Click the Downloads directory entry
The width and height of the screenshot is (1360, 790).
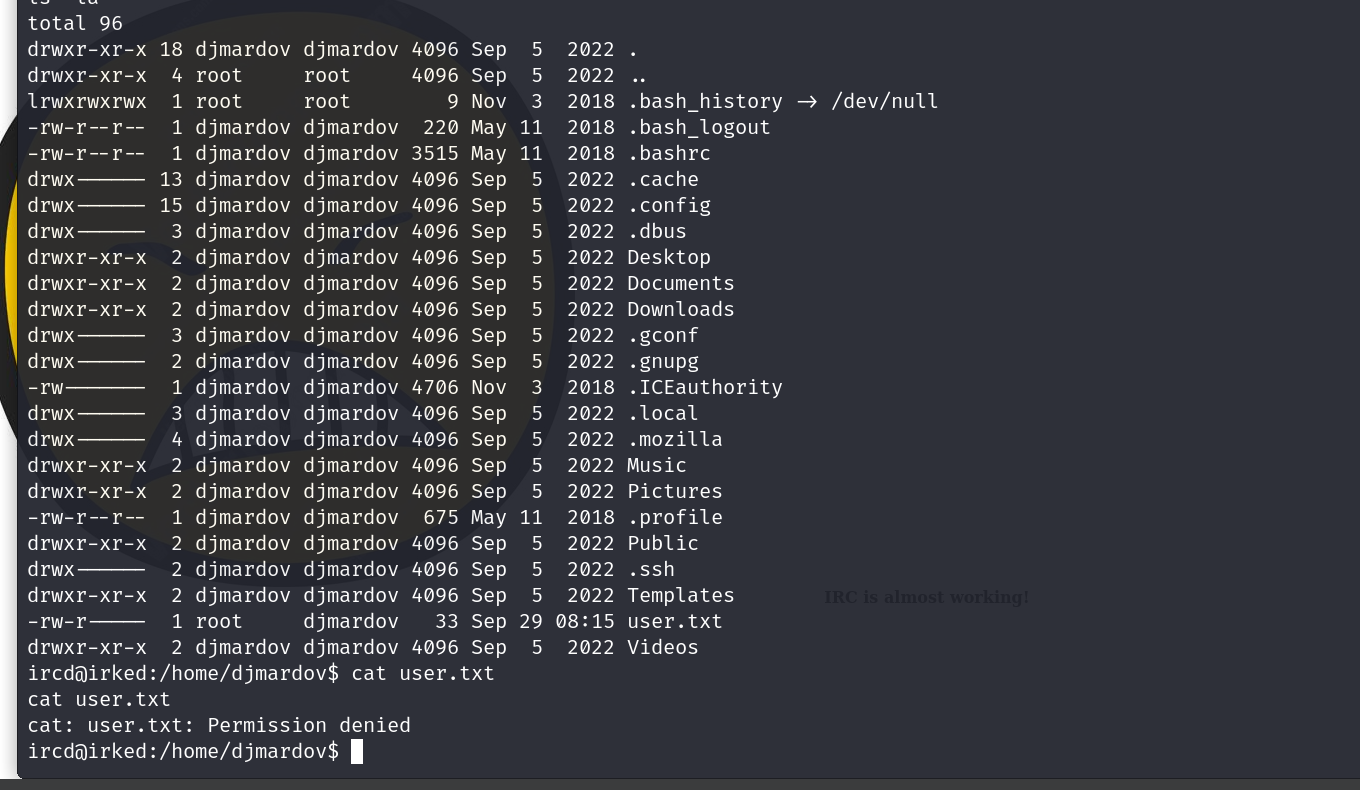(x=680, y=309)
